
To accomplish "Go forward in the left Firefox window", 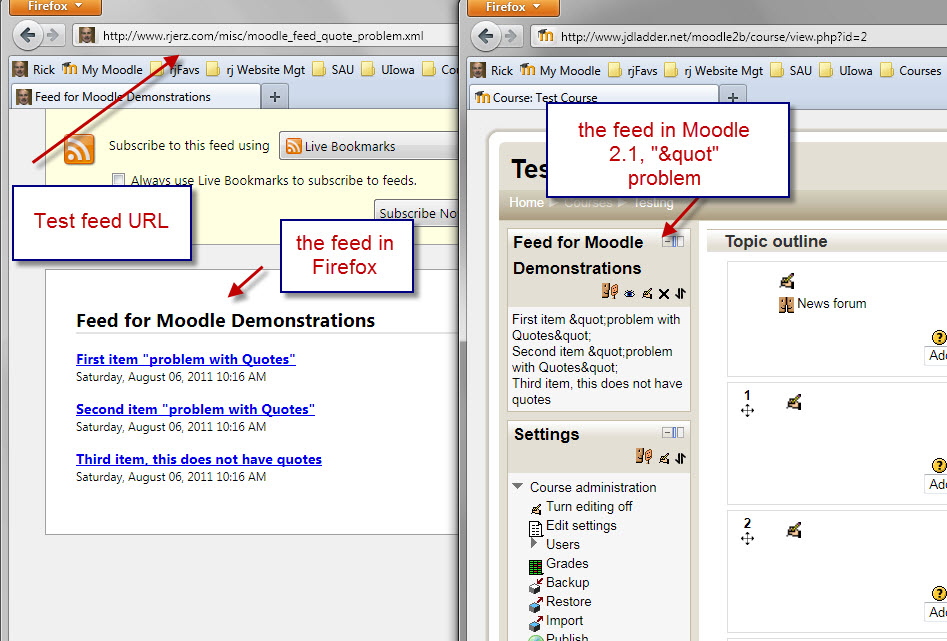I will click(53, 35).
